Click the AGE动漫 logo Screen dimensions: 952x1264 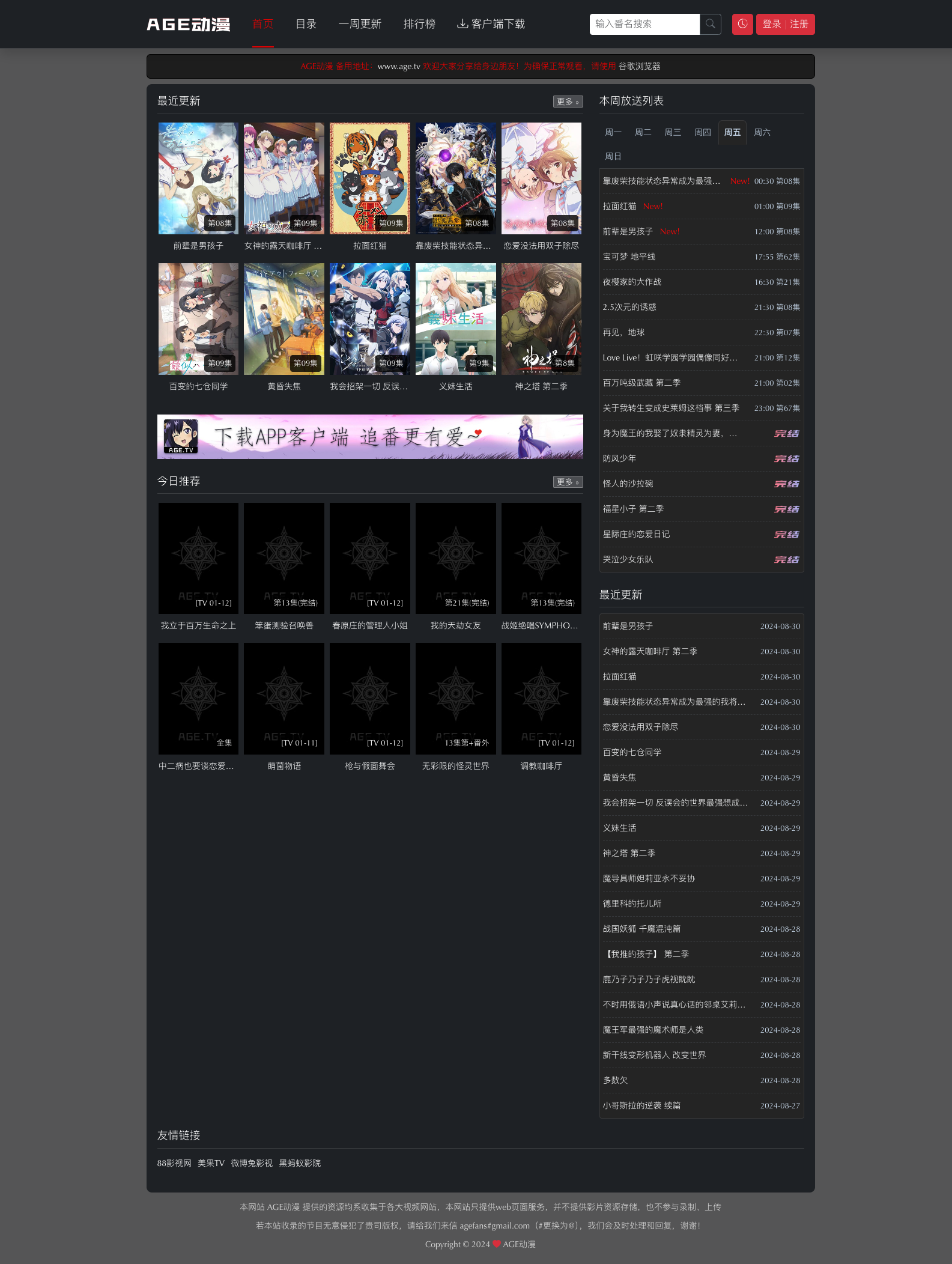pos(188,24)
